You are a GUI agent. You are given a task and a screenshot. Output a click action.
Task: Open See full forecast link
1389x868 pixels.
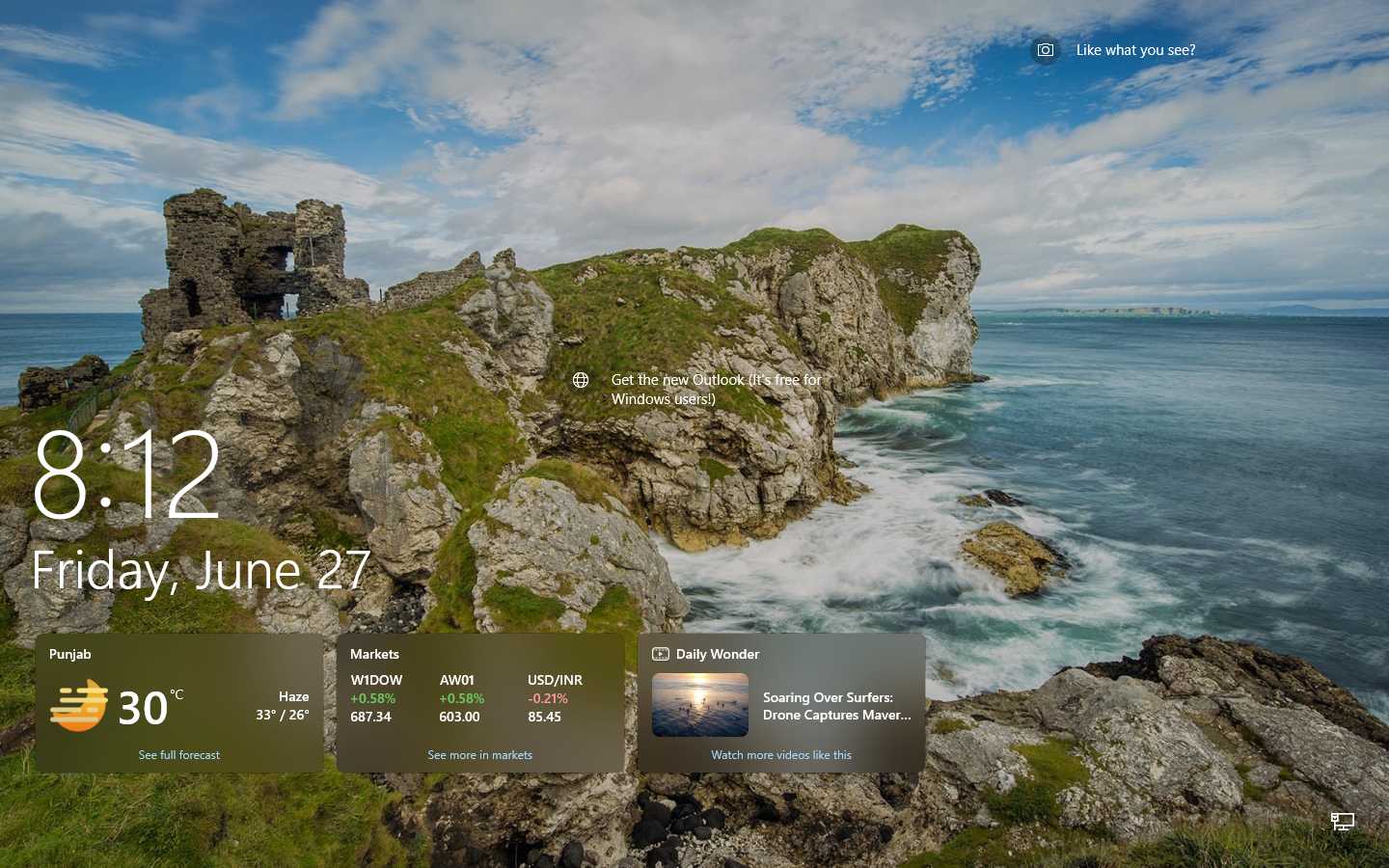pyautogui.click(x=178, y=755)
